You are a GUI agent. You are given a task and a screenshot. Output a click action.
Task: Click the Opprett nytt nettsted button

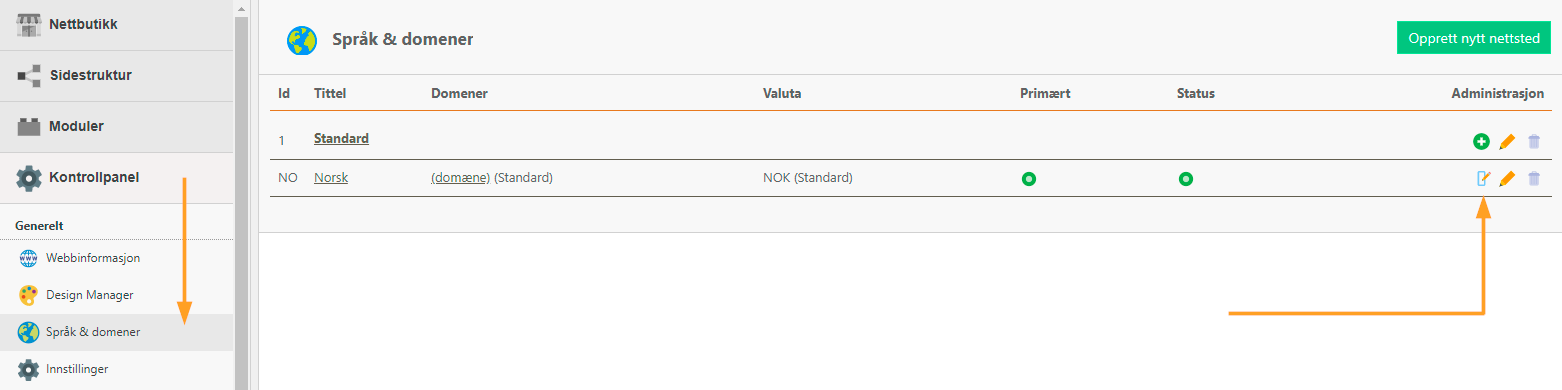click(1473, 39)
